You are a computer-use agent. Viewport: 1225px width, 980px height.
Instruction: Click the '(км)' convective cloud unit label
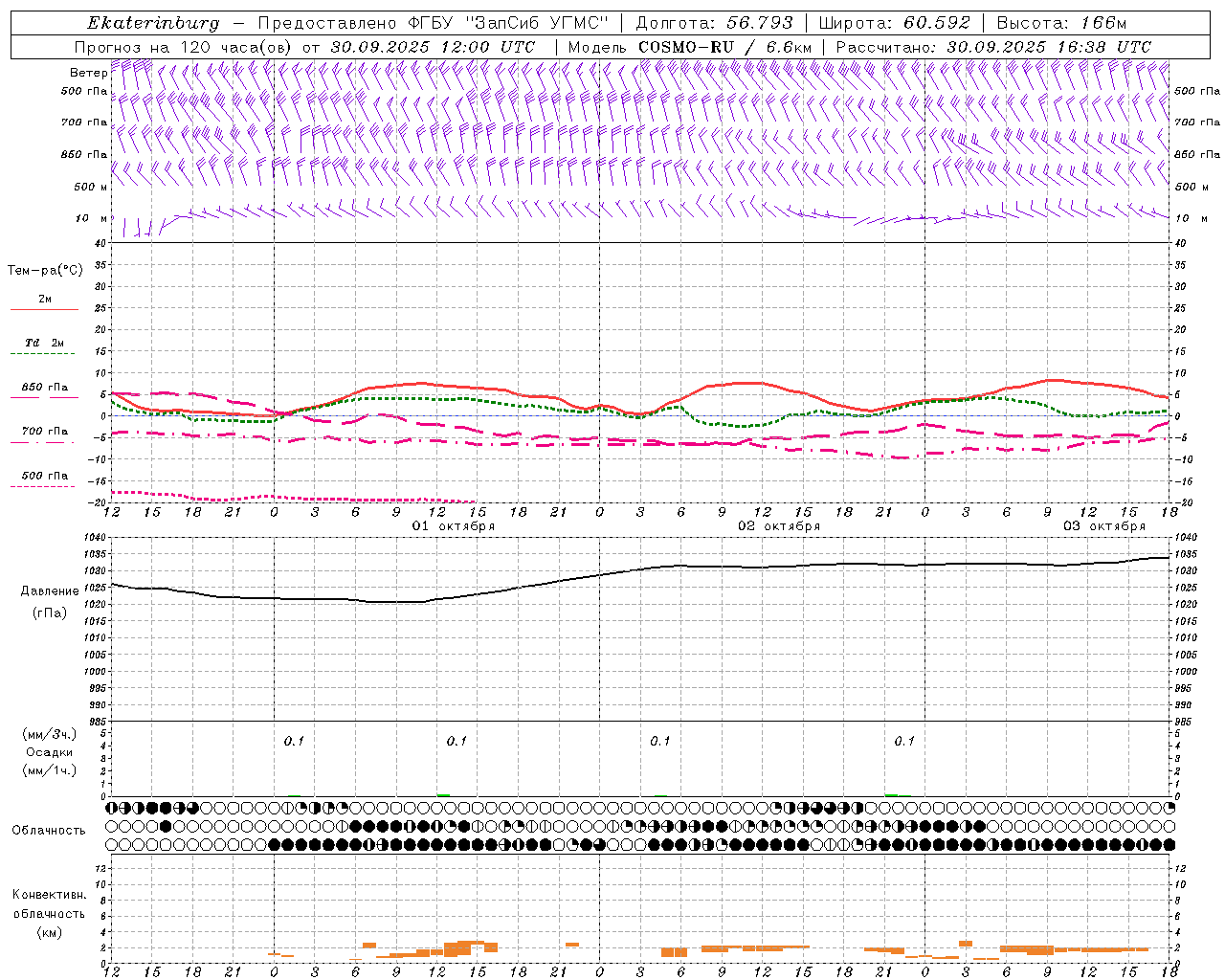pyautogui.click(x=49, y=932)
